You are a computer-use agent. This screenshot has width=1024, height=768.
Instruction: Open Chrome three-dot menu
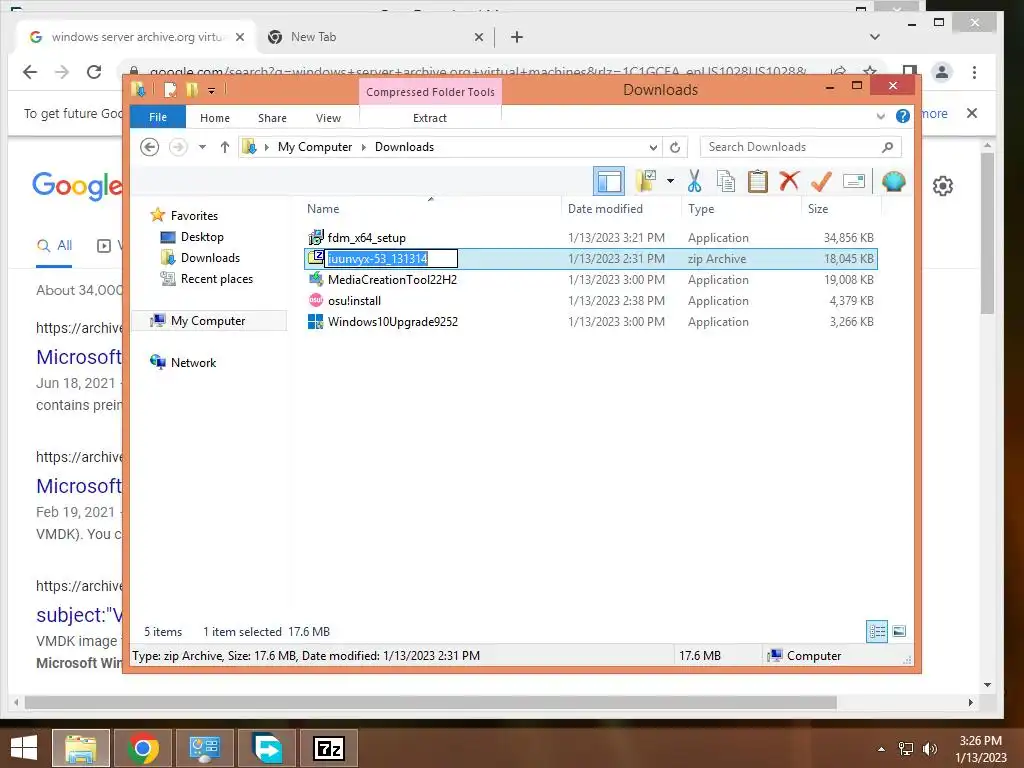coord(974,72)
